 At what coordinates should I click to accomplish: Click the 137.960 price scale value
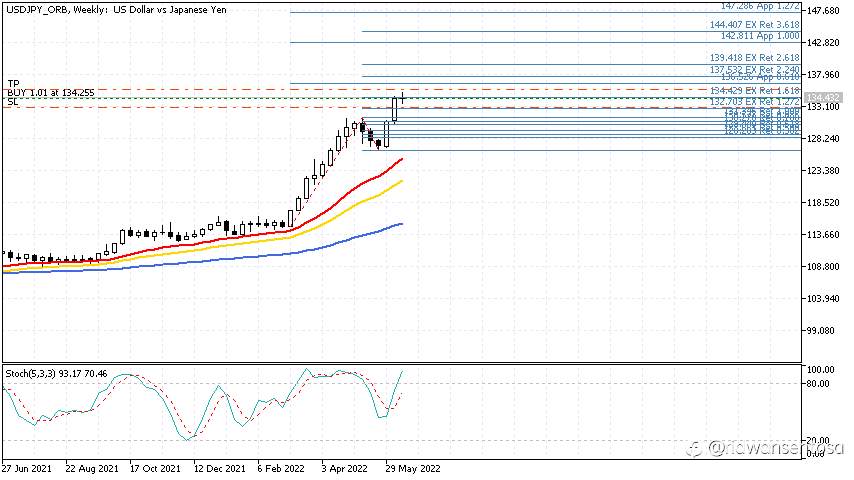pyautogui.click(x=824, y=75)
